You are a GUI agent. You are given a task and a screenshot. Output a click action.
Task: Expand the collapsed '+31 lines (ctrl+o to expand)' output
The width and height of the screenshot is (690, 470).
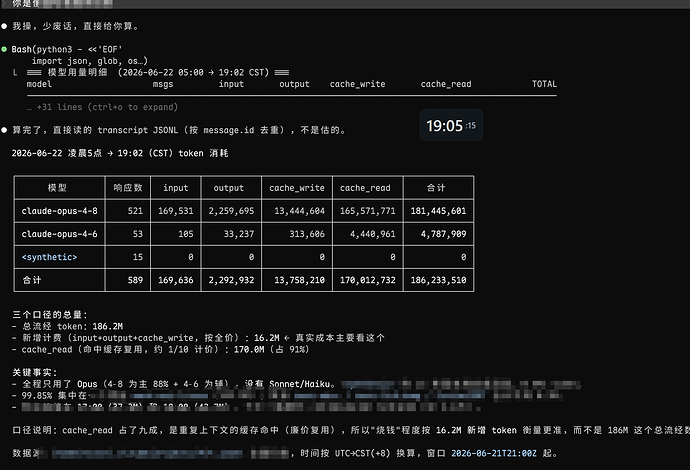point(102,107)
